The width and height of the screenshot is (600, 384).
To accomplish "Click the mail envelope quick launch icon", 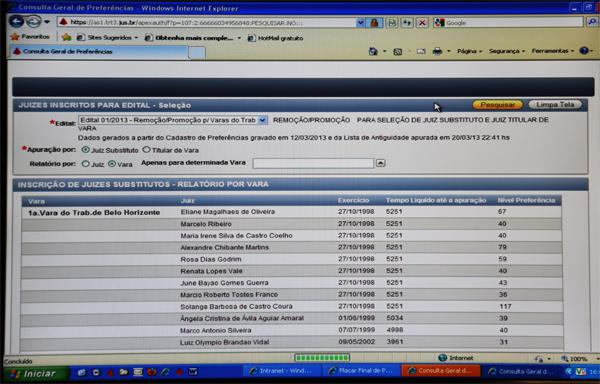I will point(138,372).
